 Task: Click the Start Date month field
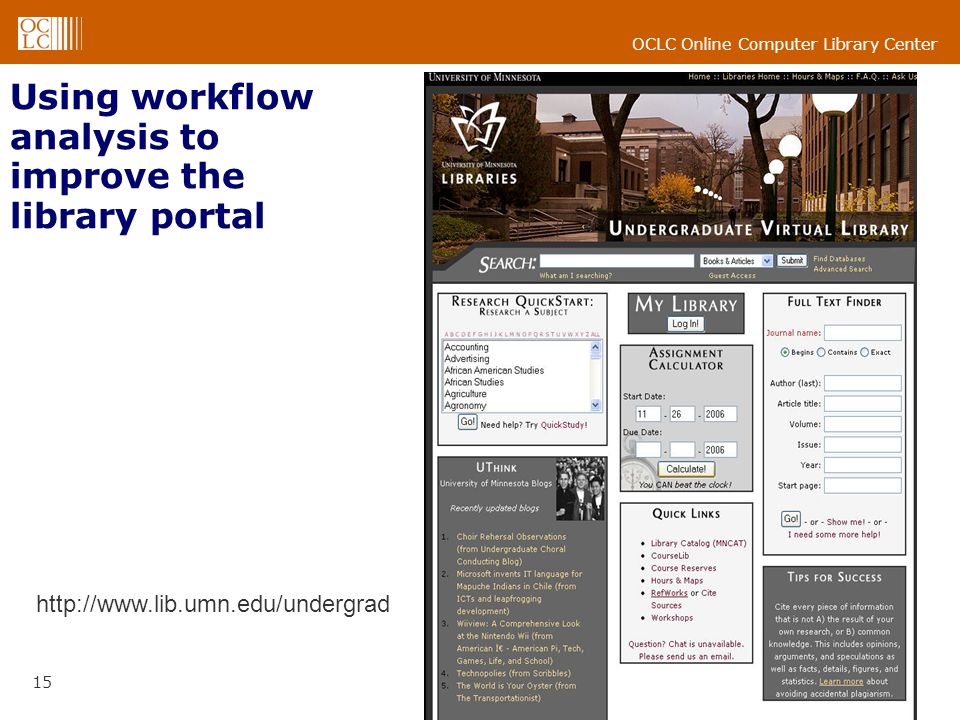(648, 414)
